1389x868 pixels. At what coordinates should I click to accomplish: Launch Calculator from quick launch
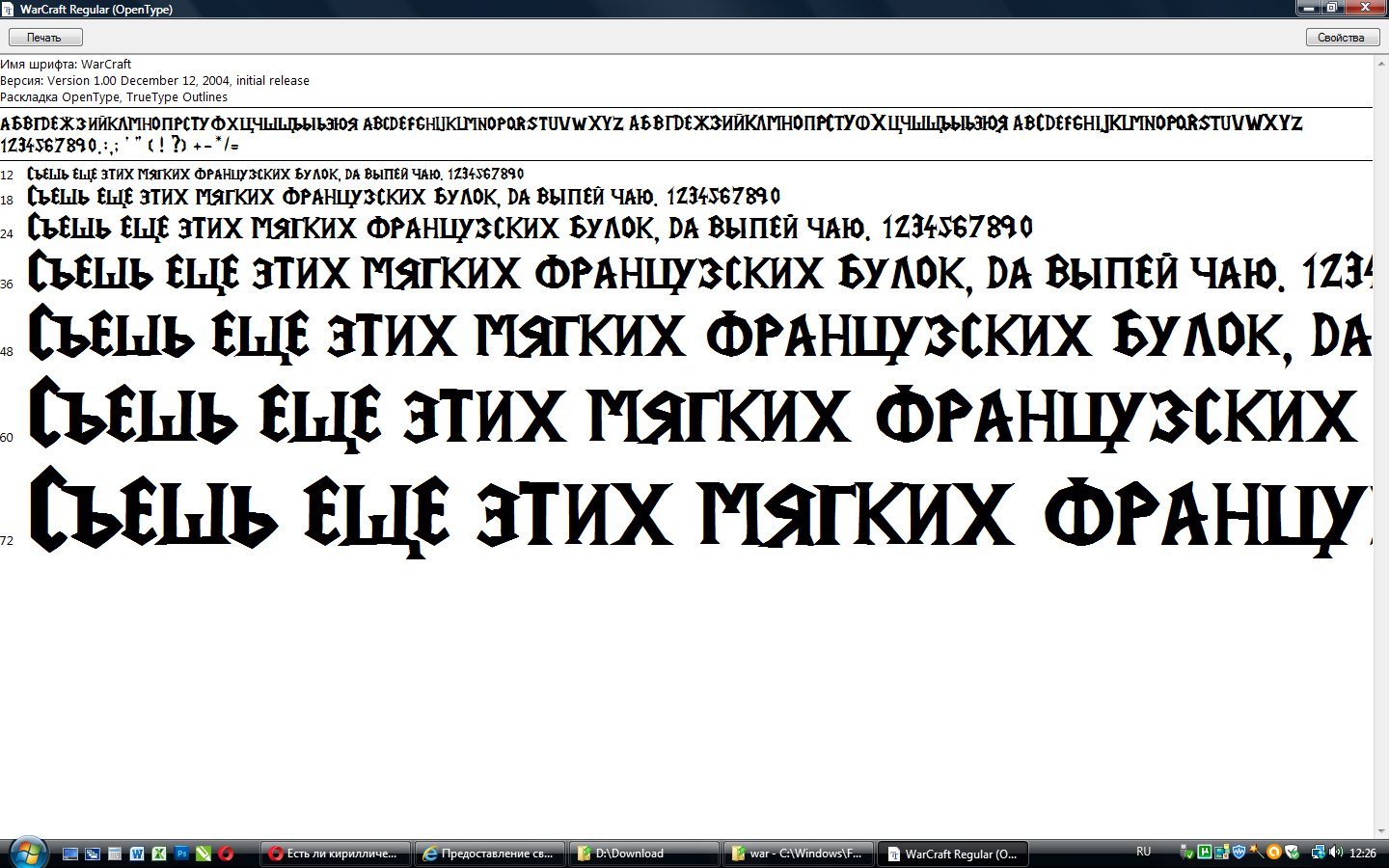[x=115, y=854]
